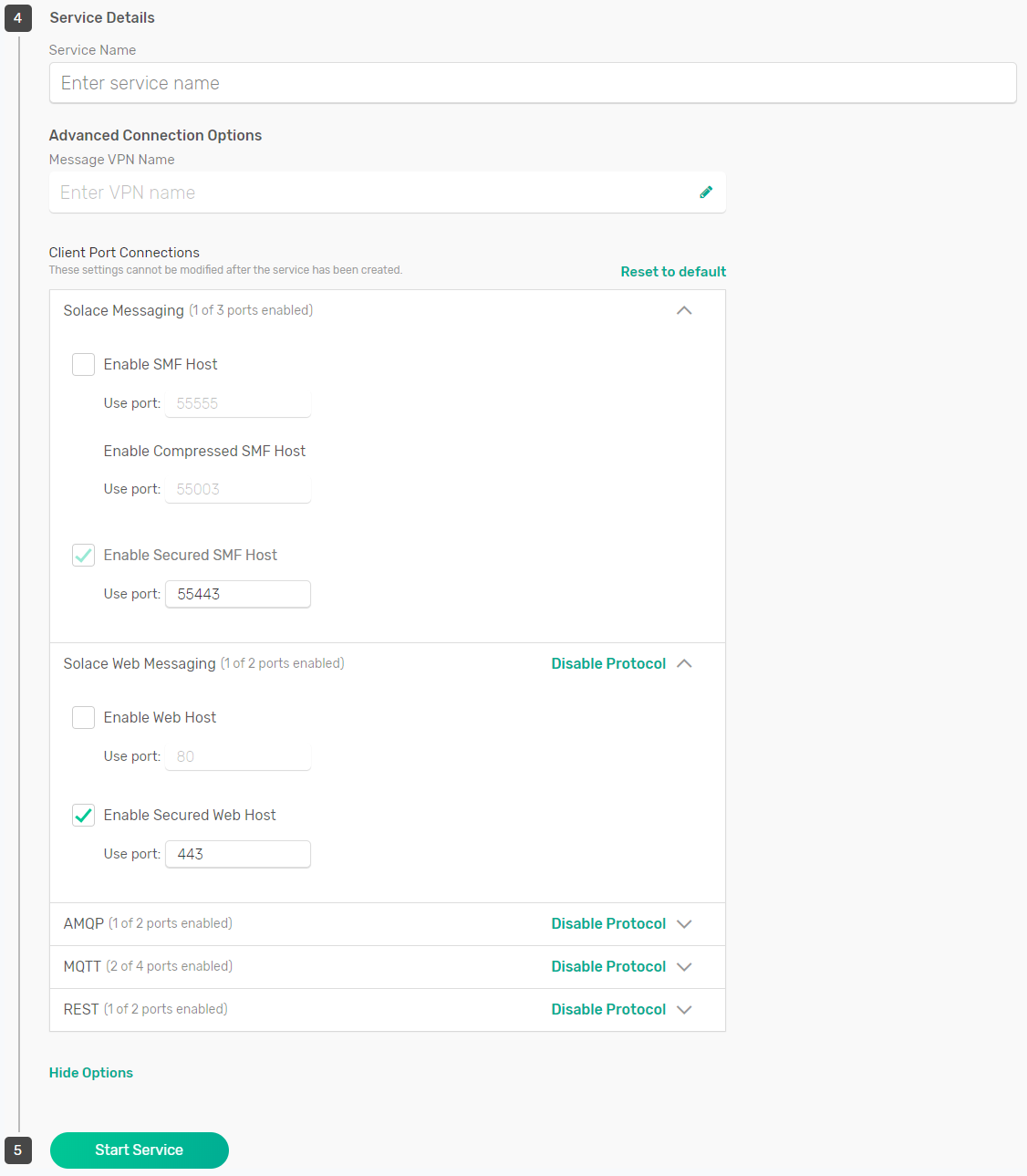Click the Message VPN Name field
This screenshot has height=1176, width=1027.
tap(374, 193)
